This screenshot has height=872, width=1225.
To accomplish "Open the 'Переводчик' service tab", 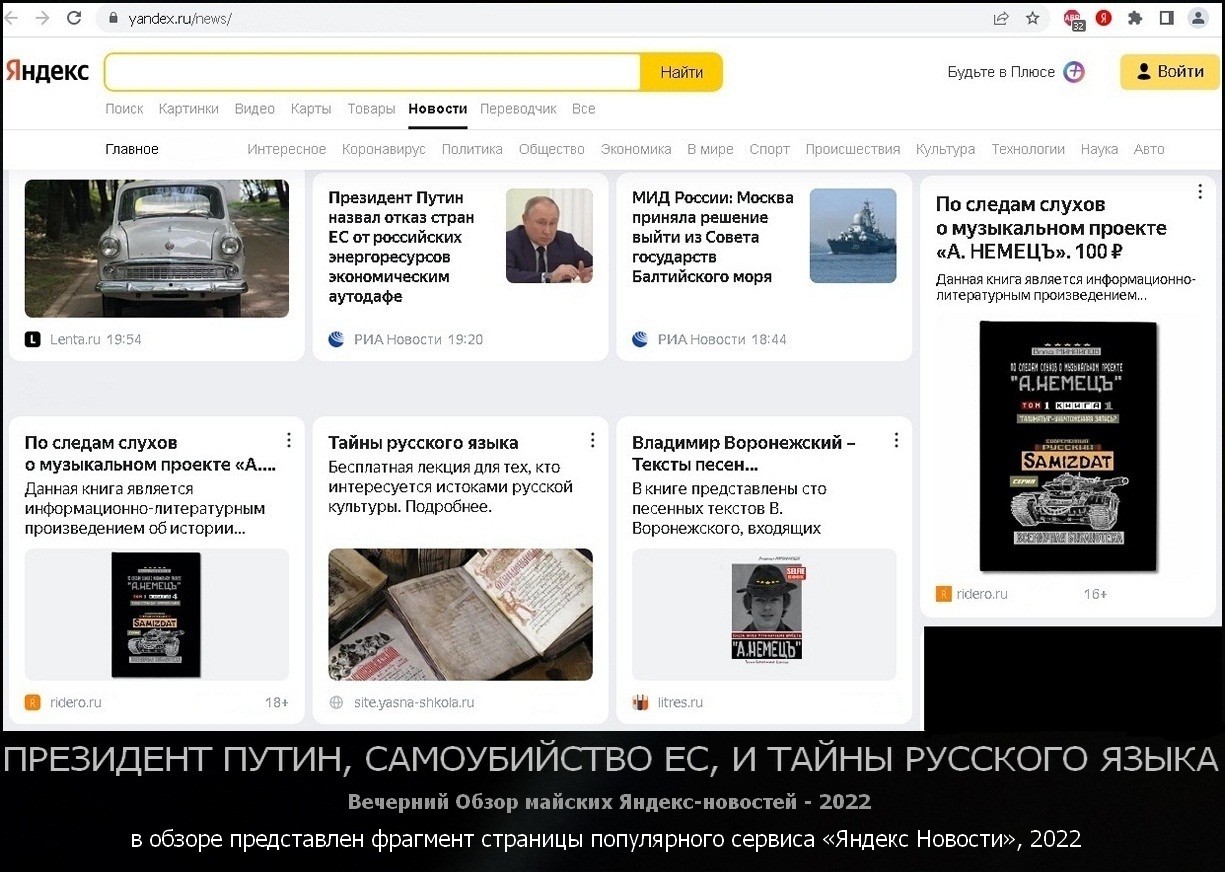I will pyautogui.click(x=518, y=109).
